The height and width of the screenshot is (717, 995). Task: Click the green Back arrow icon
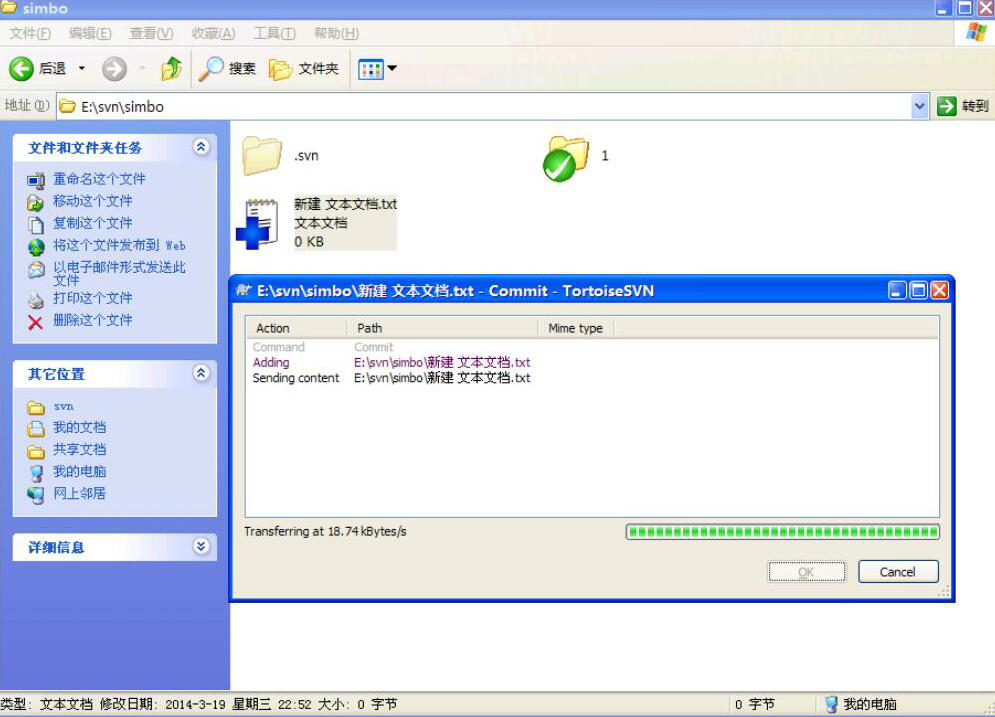(21, 69)
